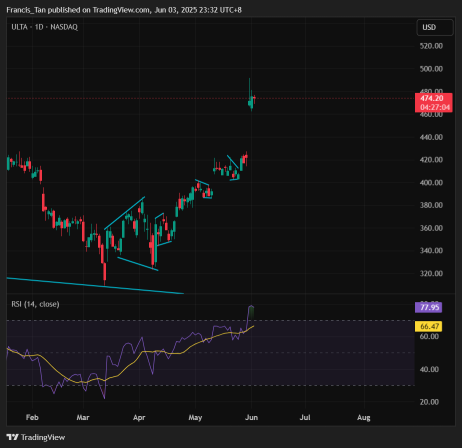
Task: Click the countdown timer 04:27:04
Action: coord(435,107)
